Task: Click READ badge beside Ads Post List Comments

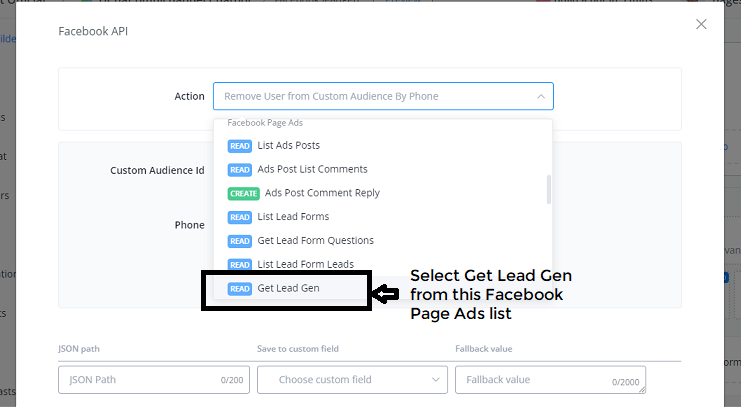Action: click(x=240, y=169)
